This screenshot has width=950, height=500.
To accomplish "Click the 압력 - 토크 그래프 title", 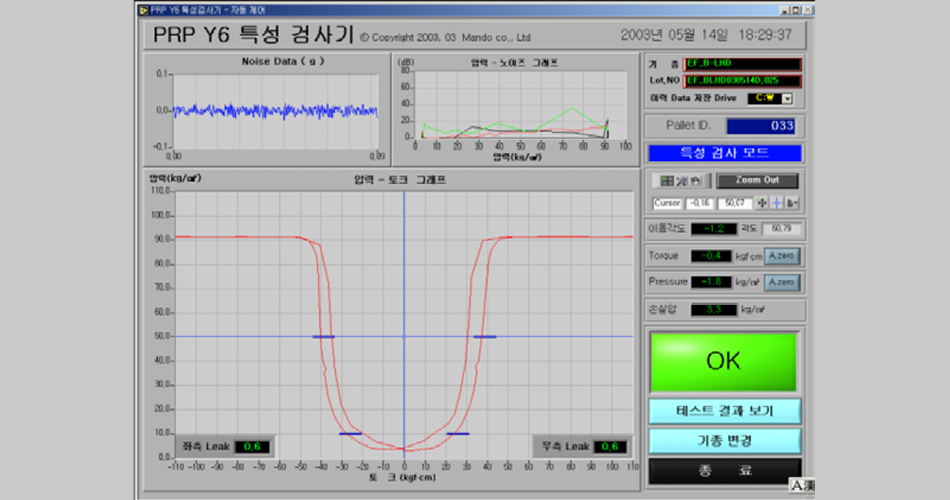I will [400, 180].
